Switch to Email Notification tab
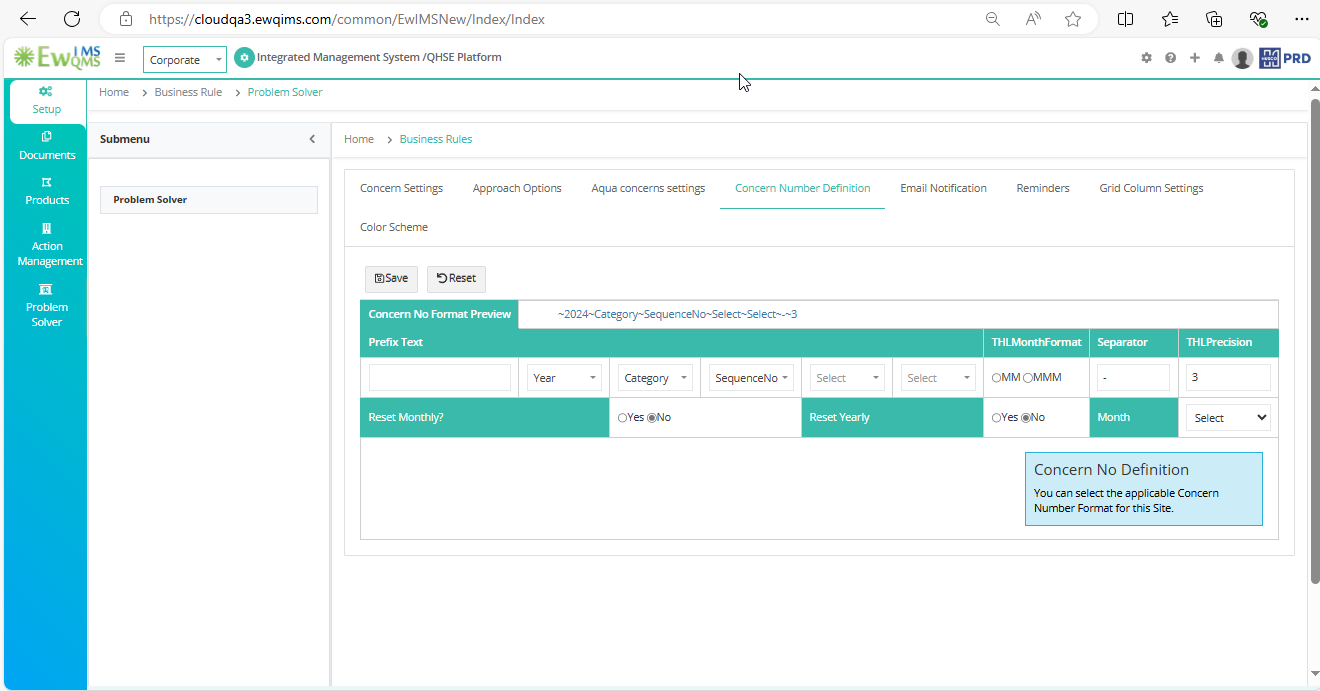1320x691 pixels. pos(943,188)
